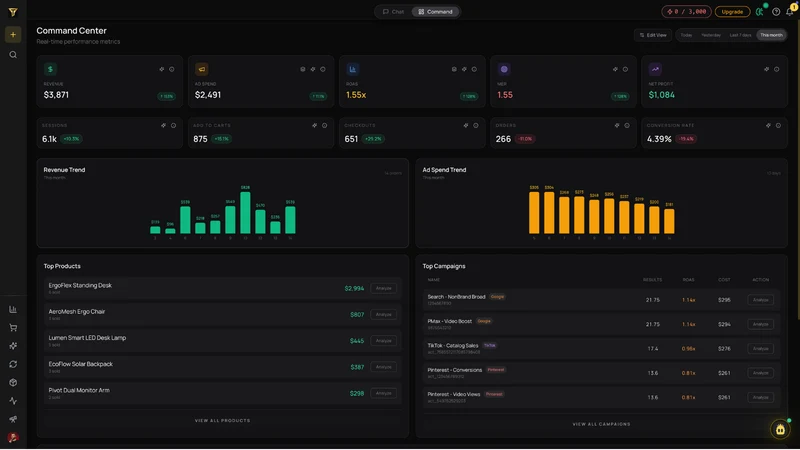Select the Last 7 days range
Image resolution: width=800 pixels, height=450 pixels.
740,35
